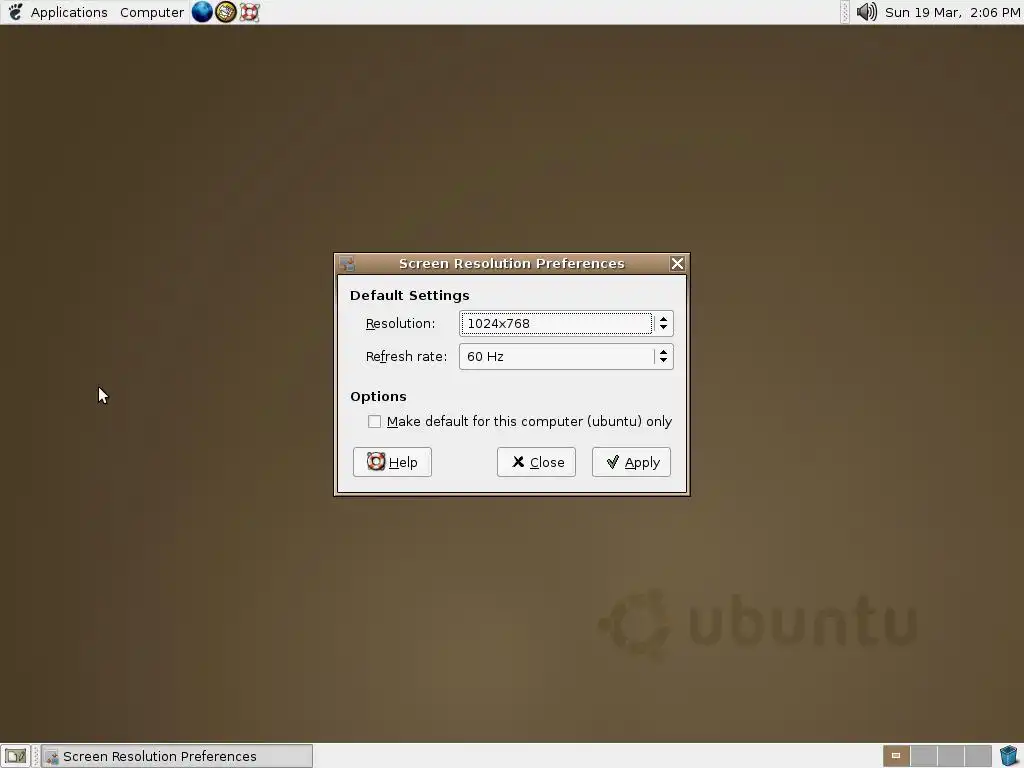This screenshot has height=768, width=1024.
Task: Close the dialog with titlebar X
Action: point(677,264)
